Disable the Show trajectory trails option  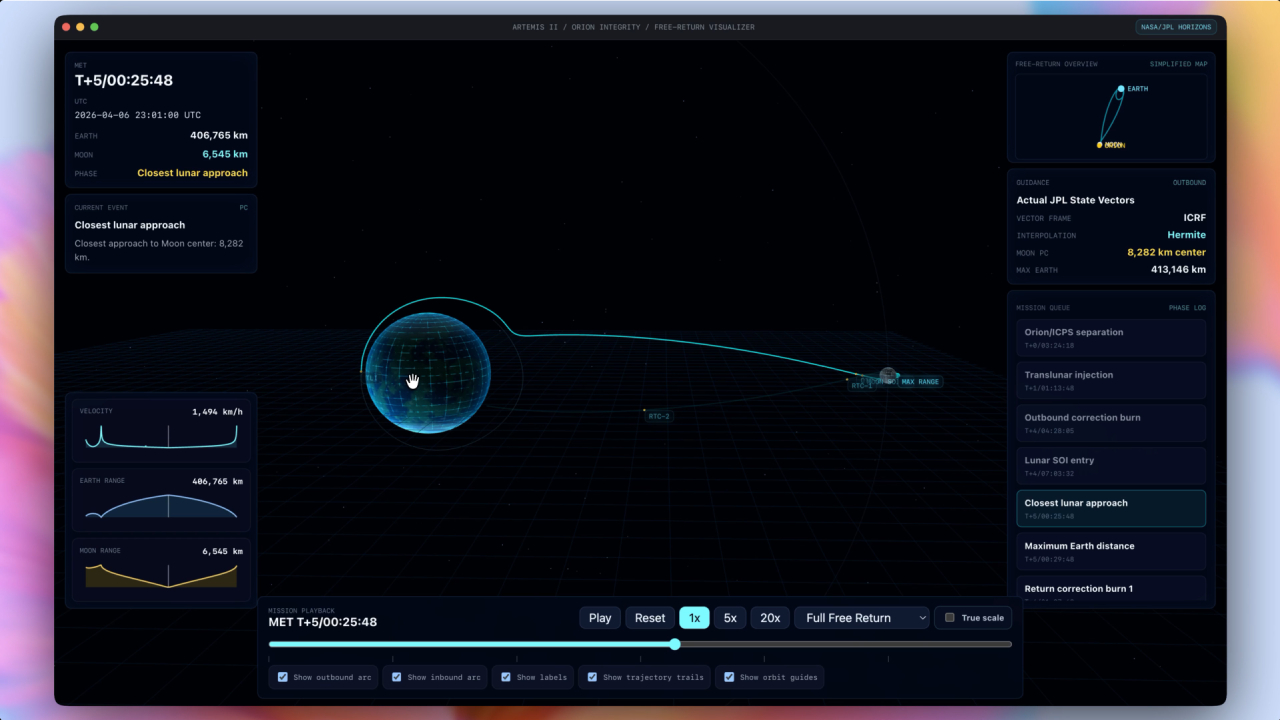coord(594,677)
